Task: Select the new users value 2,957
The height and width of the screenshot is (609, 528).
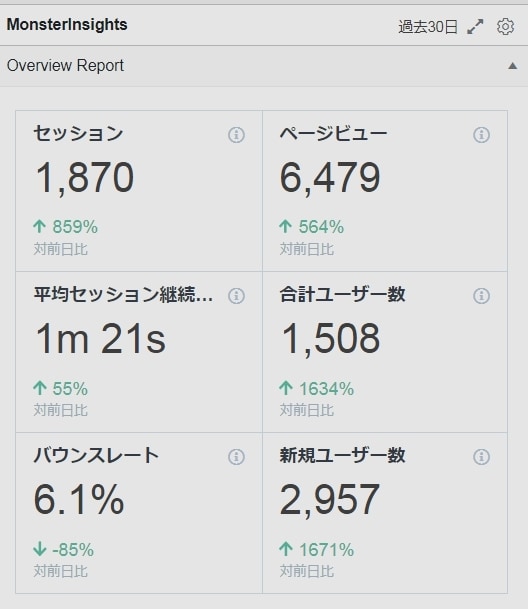Action: click(329, 500)
